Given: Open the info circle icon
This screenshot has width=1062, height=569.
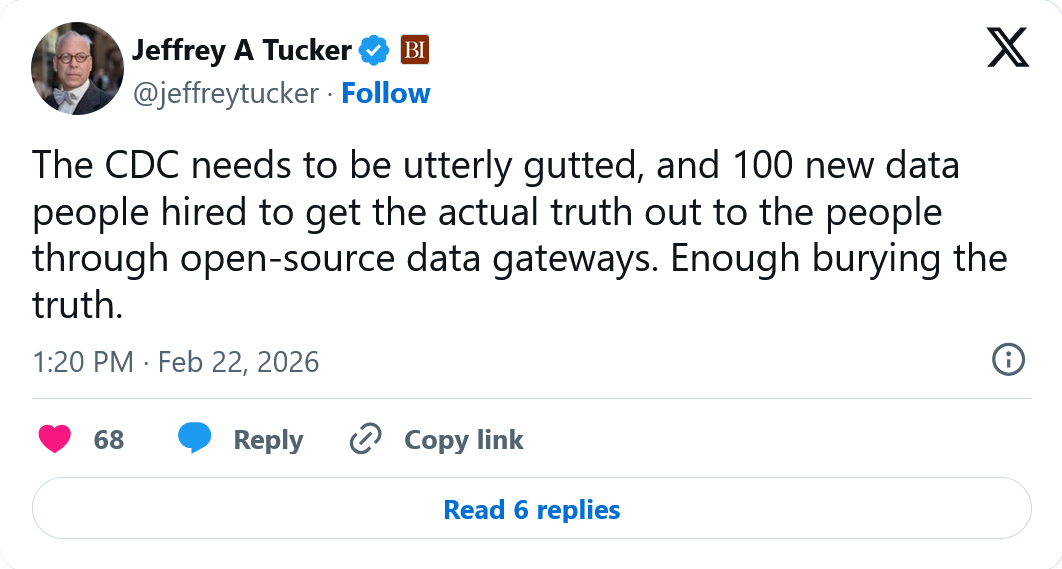Looking at the screenshot, I should point(1007,360).
